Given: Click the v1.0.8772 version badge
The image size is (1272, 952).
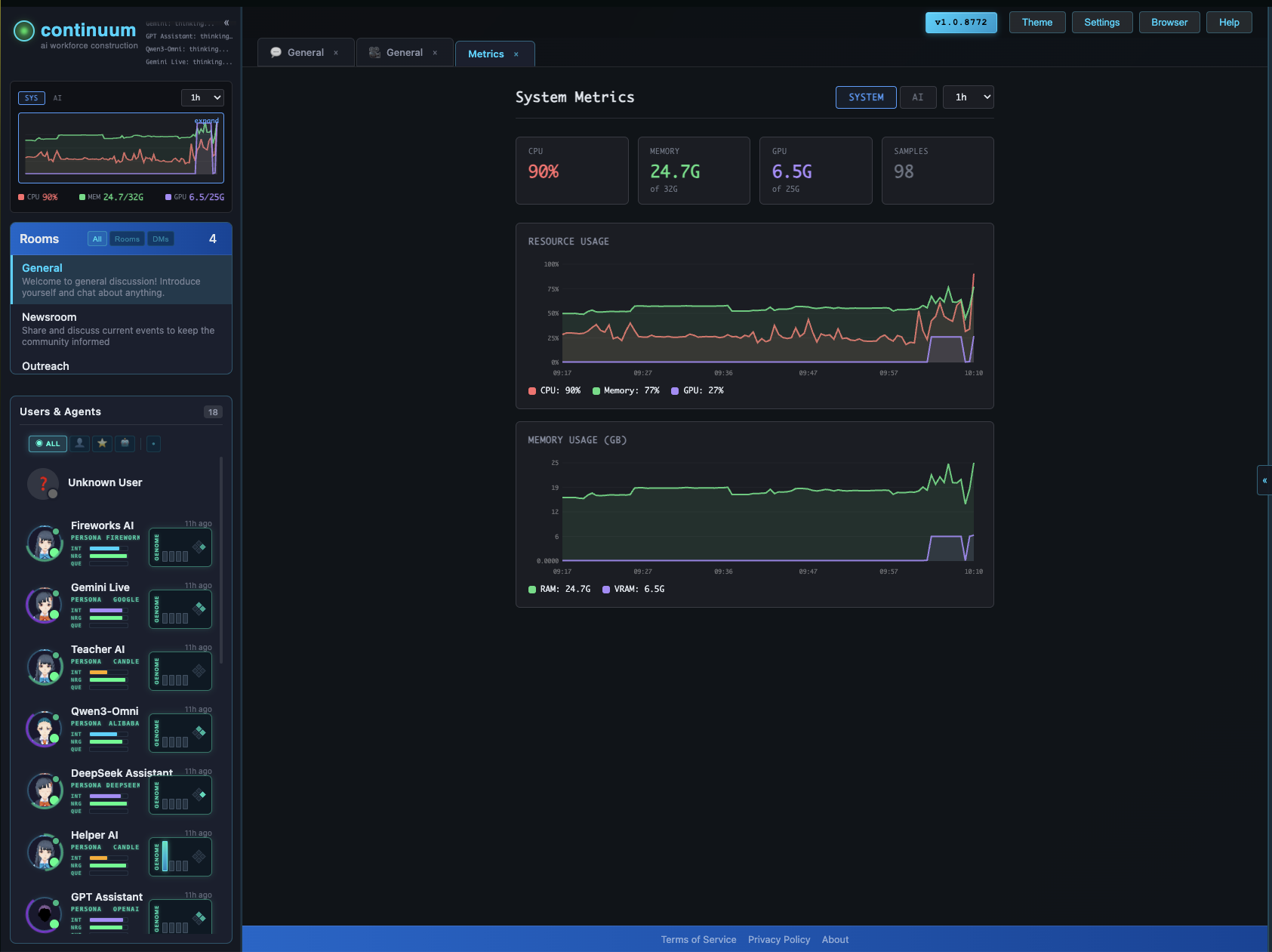Looking at the screenshot, I should point(961,23).
